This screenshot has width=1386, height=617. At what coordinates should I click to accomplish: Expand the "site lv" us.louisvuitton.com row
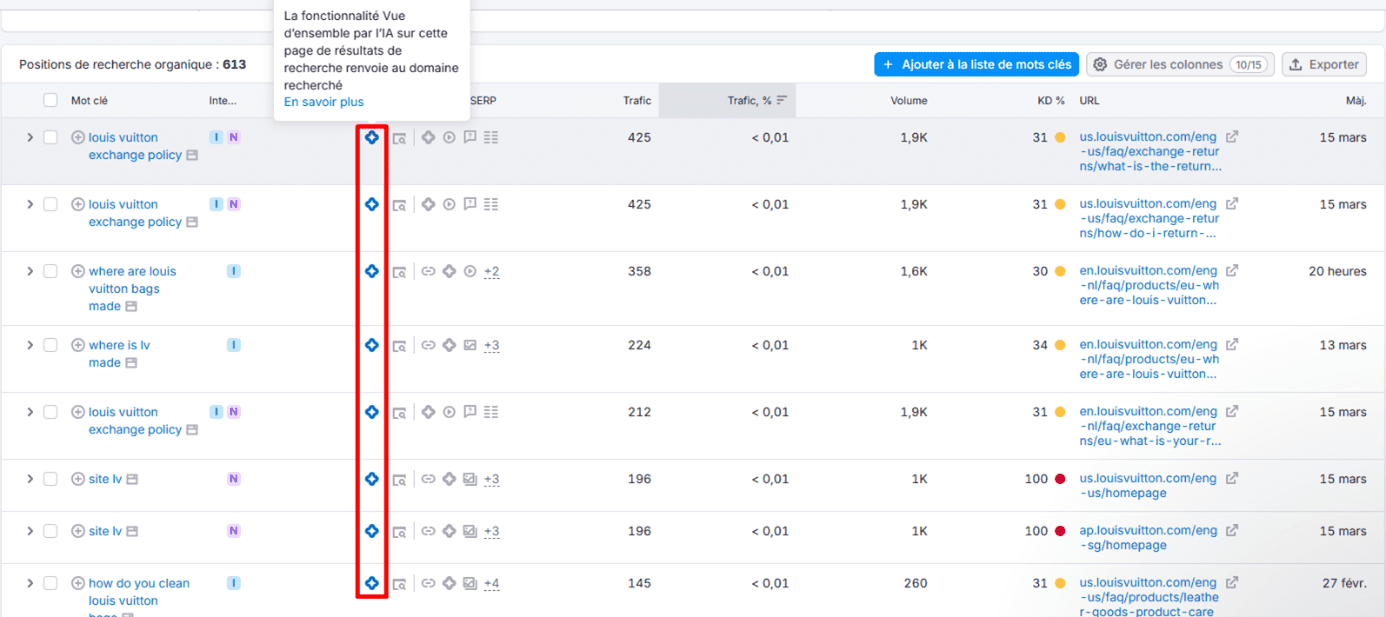[x=30, y=479]
